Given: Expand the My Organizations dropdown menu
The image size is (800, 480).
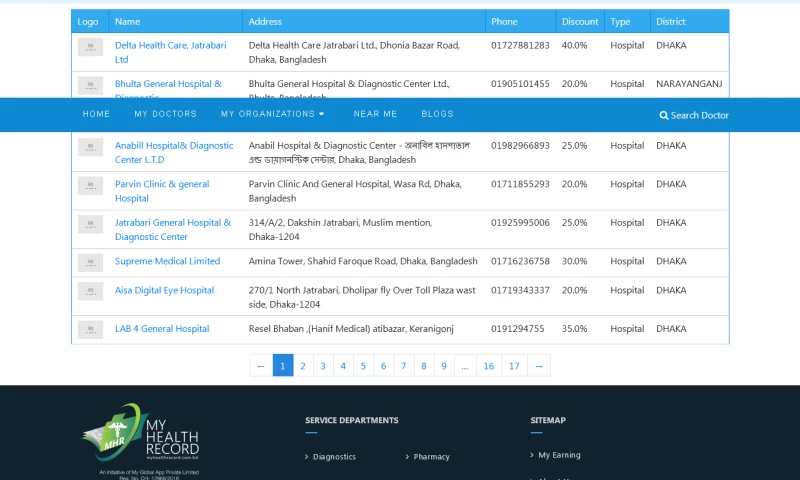Looking at the screenshot, I should pyautogui.click(x=272, y=114).
